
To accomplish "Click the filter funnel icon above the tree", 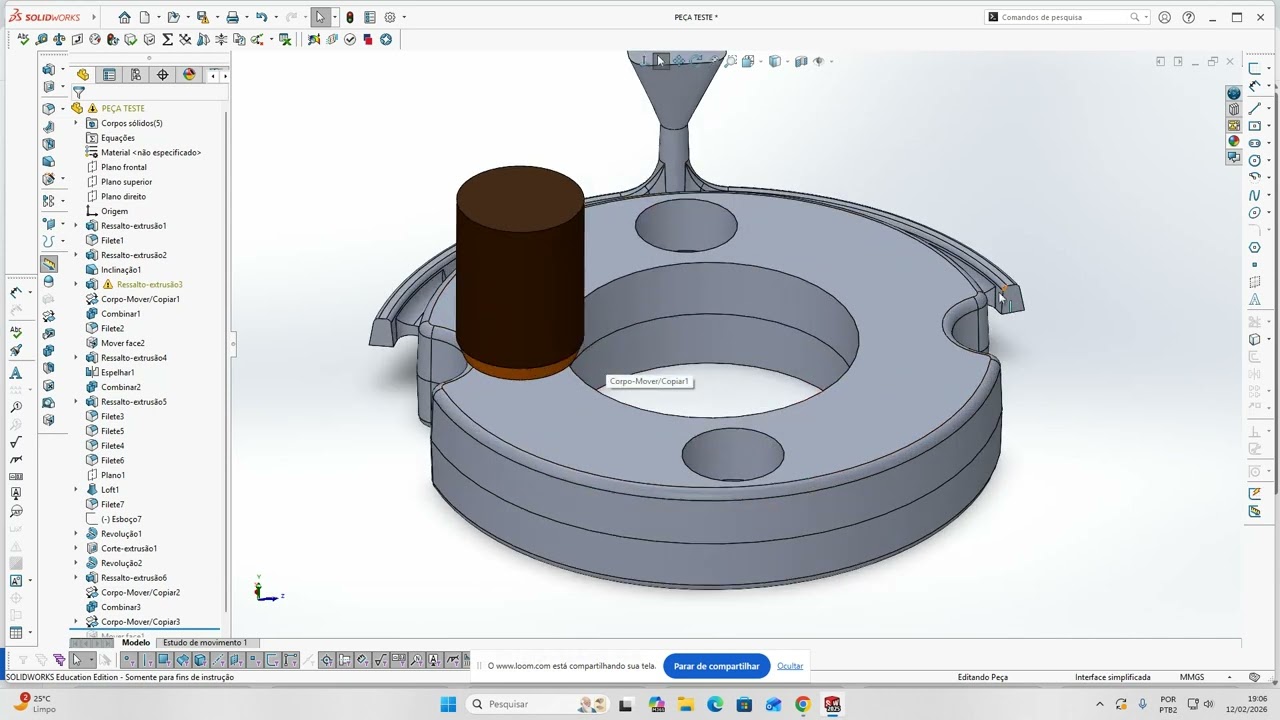I will tap(79, 92).
